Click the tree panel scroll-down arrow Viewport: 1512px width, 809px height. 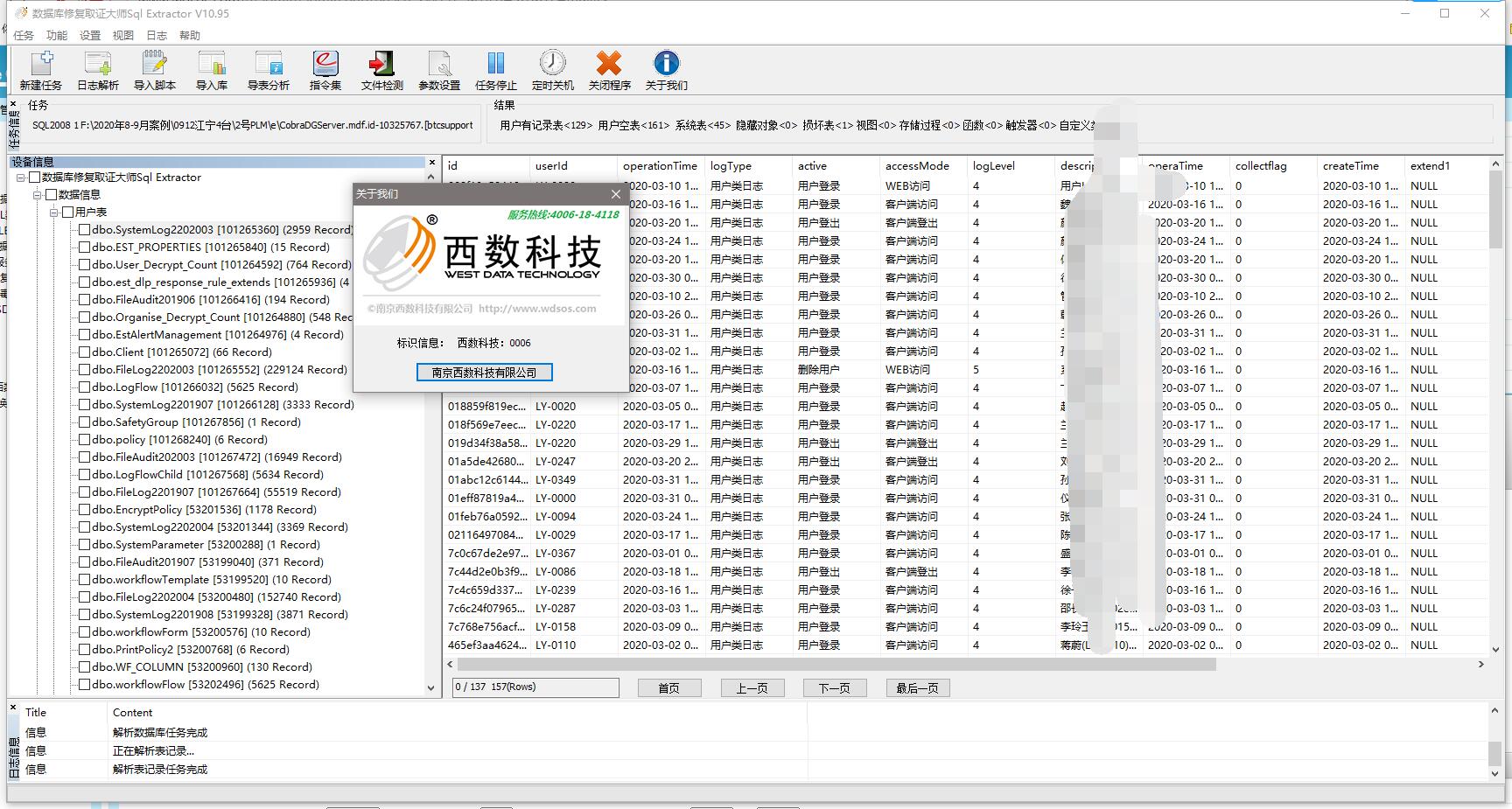click(430, 688)
